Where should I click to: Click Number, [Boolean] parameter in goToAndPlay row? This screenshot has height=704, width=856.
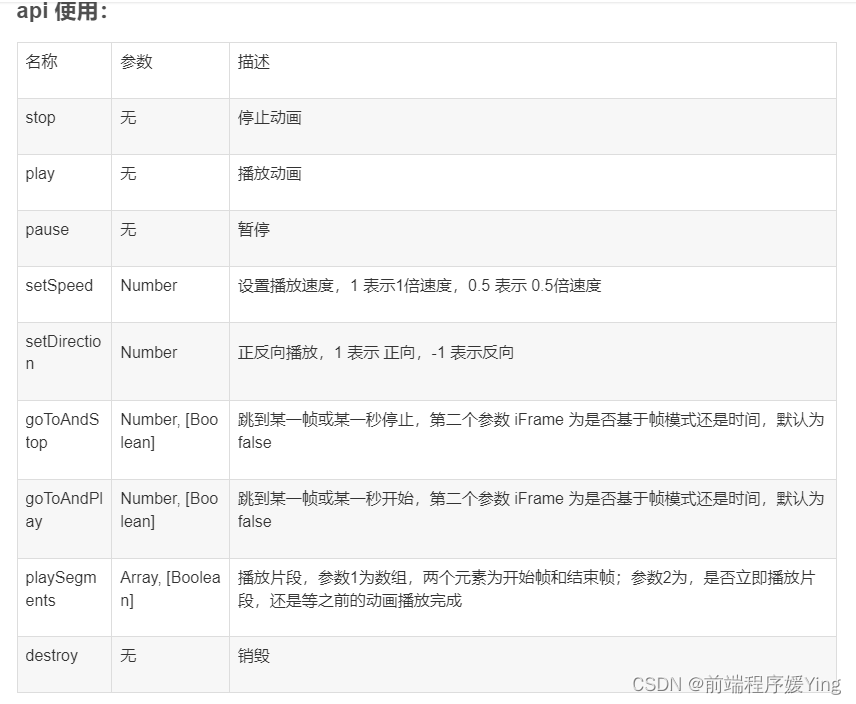click(x=170, y=519)
